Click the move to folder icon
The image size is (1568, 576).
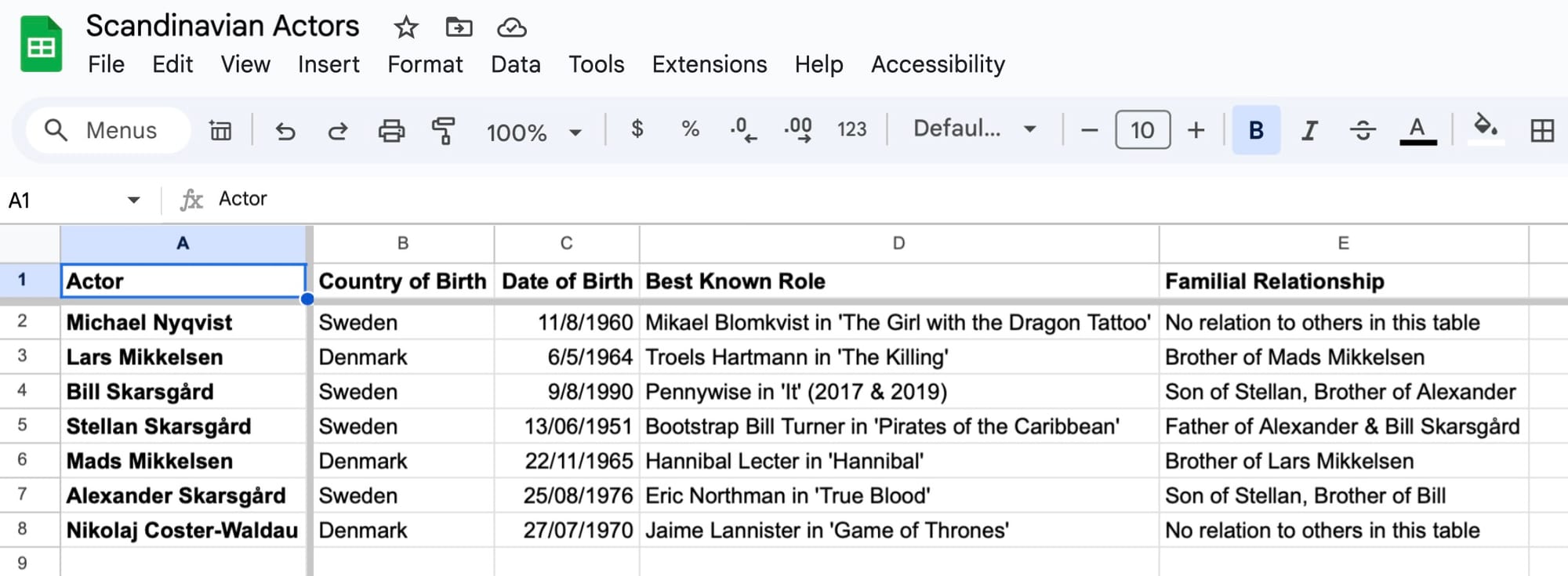coord(459,28)
